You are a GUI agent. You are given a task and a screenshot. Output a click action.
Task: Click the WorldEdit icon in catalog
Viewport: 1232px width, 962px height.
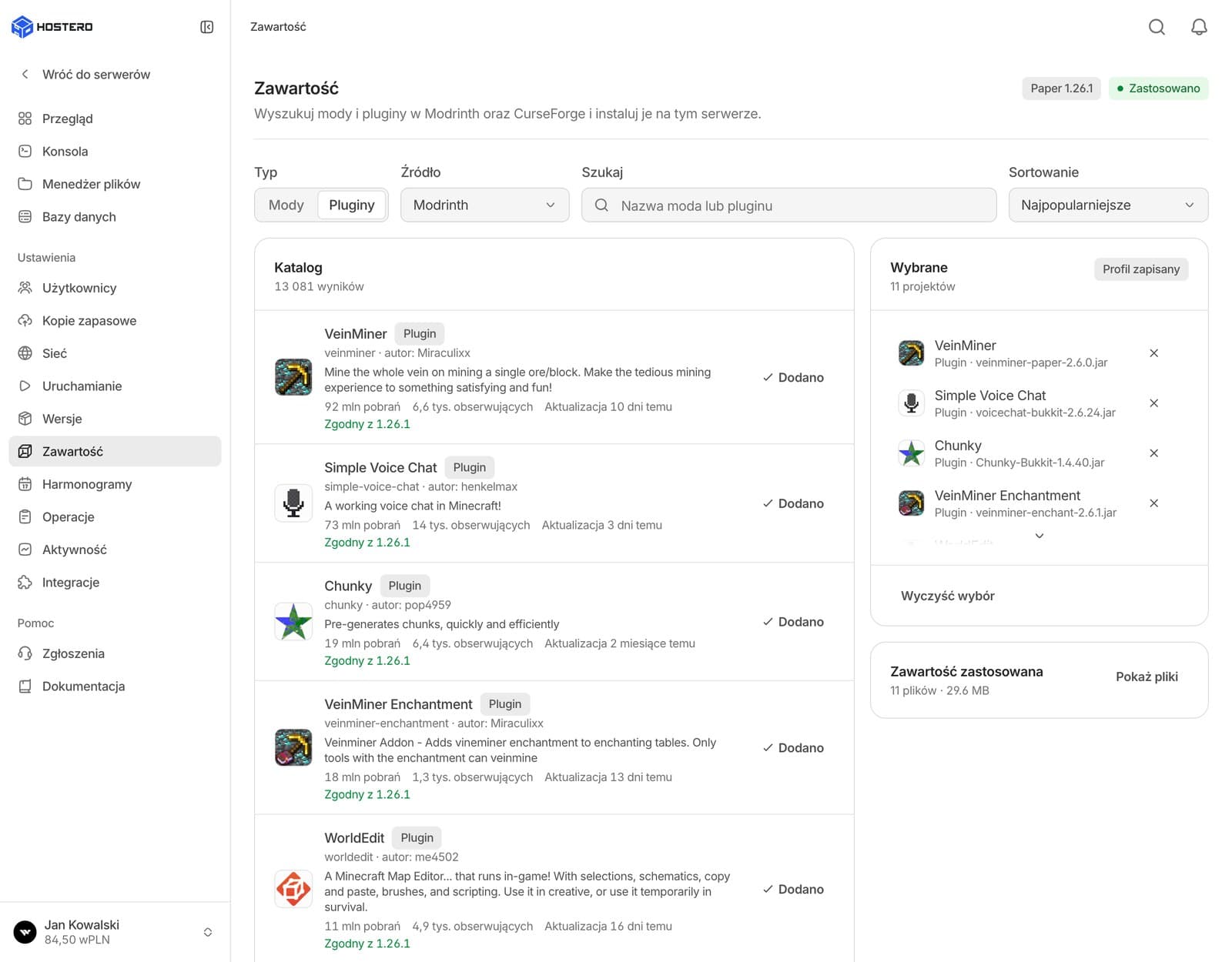[x=293, y=889]
